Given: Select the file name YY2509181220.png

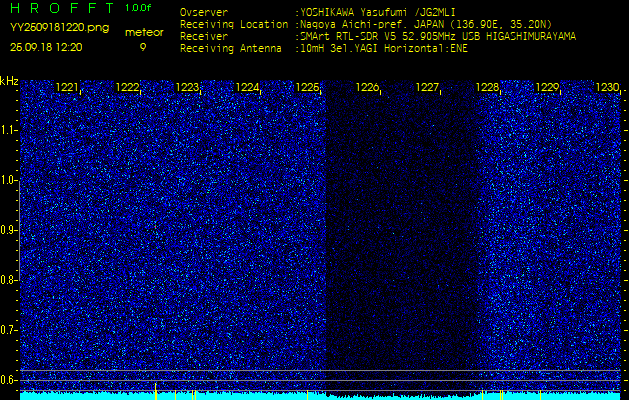Looking at the screenshot, I should (59, 28).
